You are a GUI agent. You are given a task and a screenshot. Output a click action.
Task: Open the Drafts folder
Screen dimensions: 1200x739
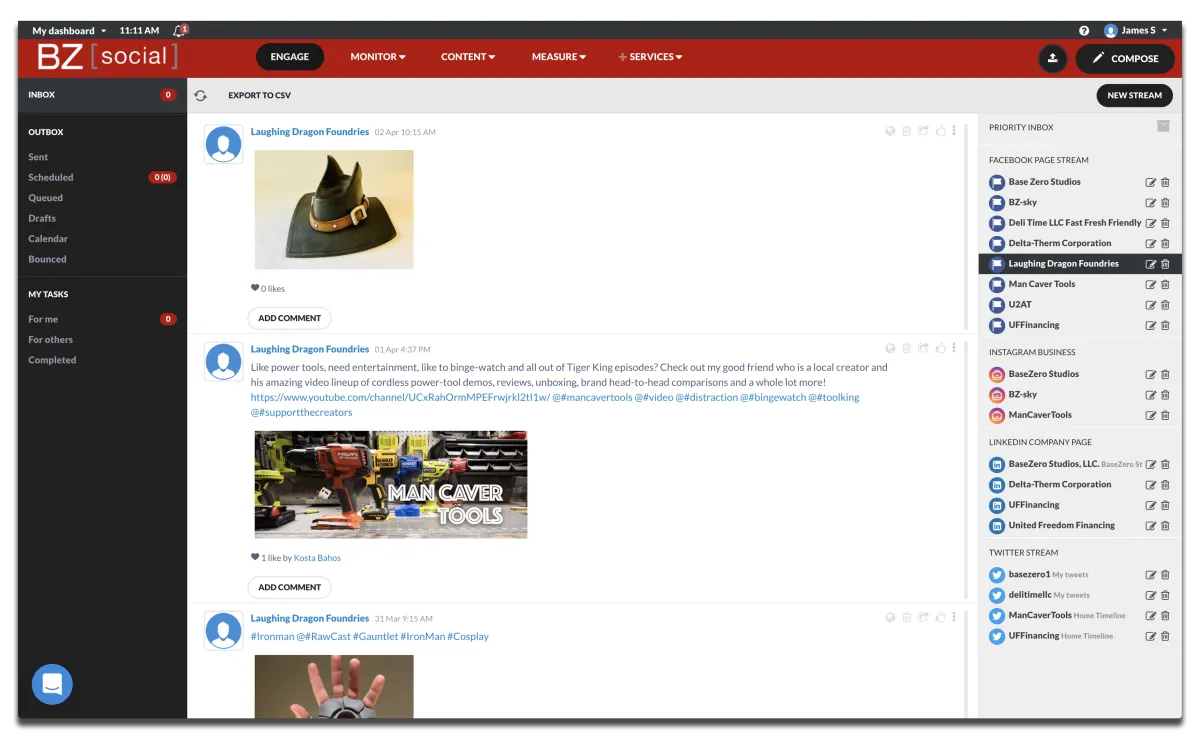click(42, 218)
